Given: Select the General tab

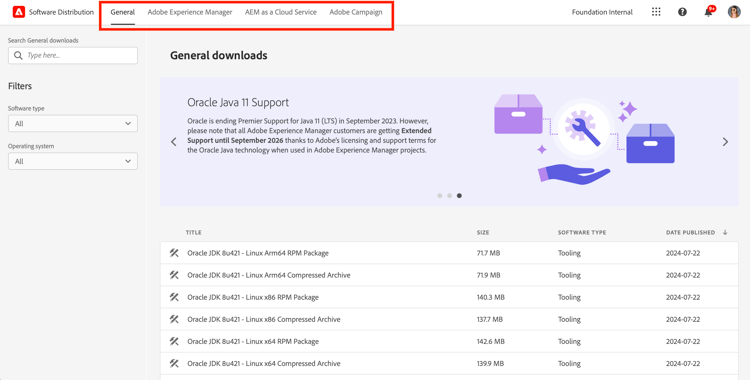Looking at the screenshot, I should click(x=122, y=12).
